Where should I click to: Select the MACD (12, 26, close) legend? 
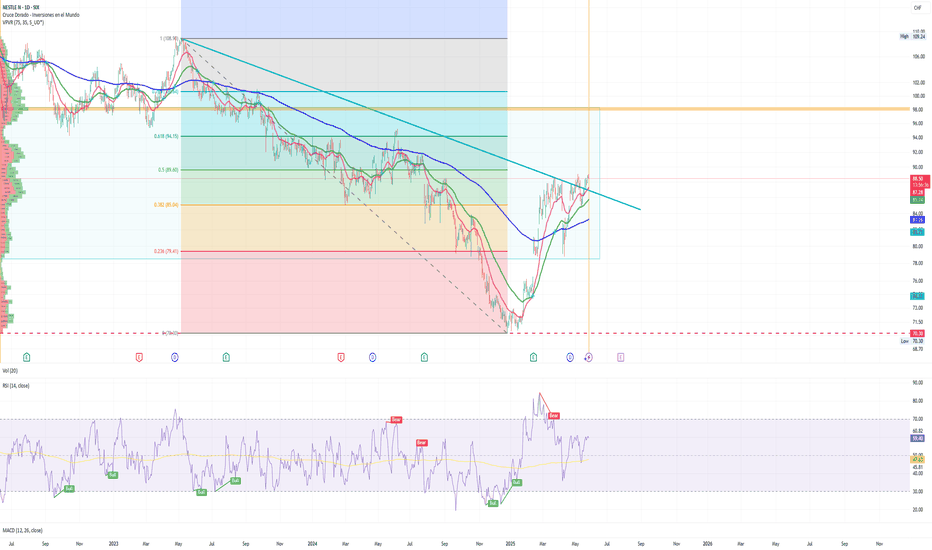(23, 530)
